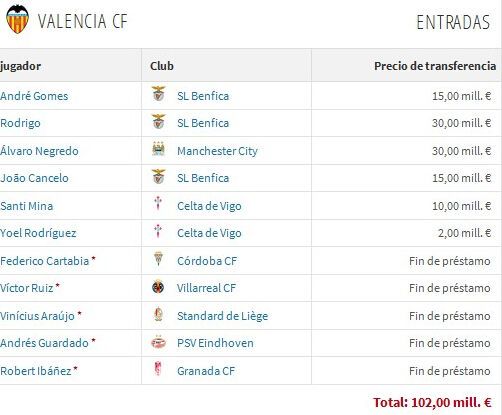
Task: Click the PSV Eindhoven crest icon
Action: [158, 342]
